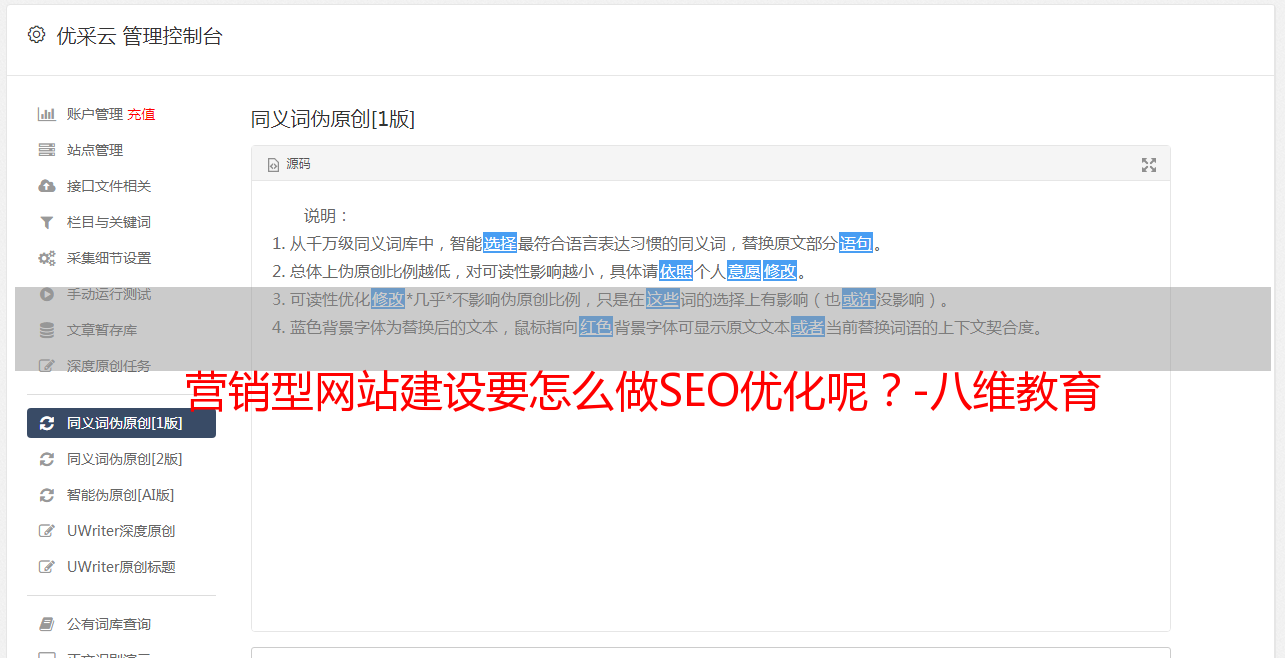Select 智能伪原创[AI版] in sidebar
Screen dimensions: 1285x658
pyautogui.click(x=121, y=495)
